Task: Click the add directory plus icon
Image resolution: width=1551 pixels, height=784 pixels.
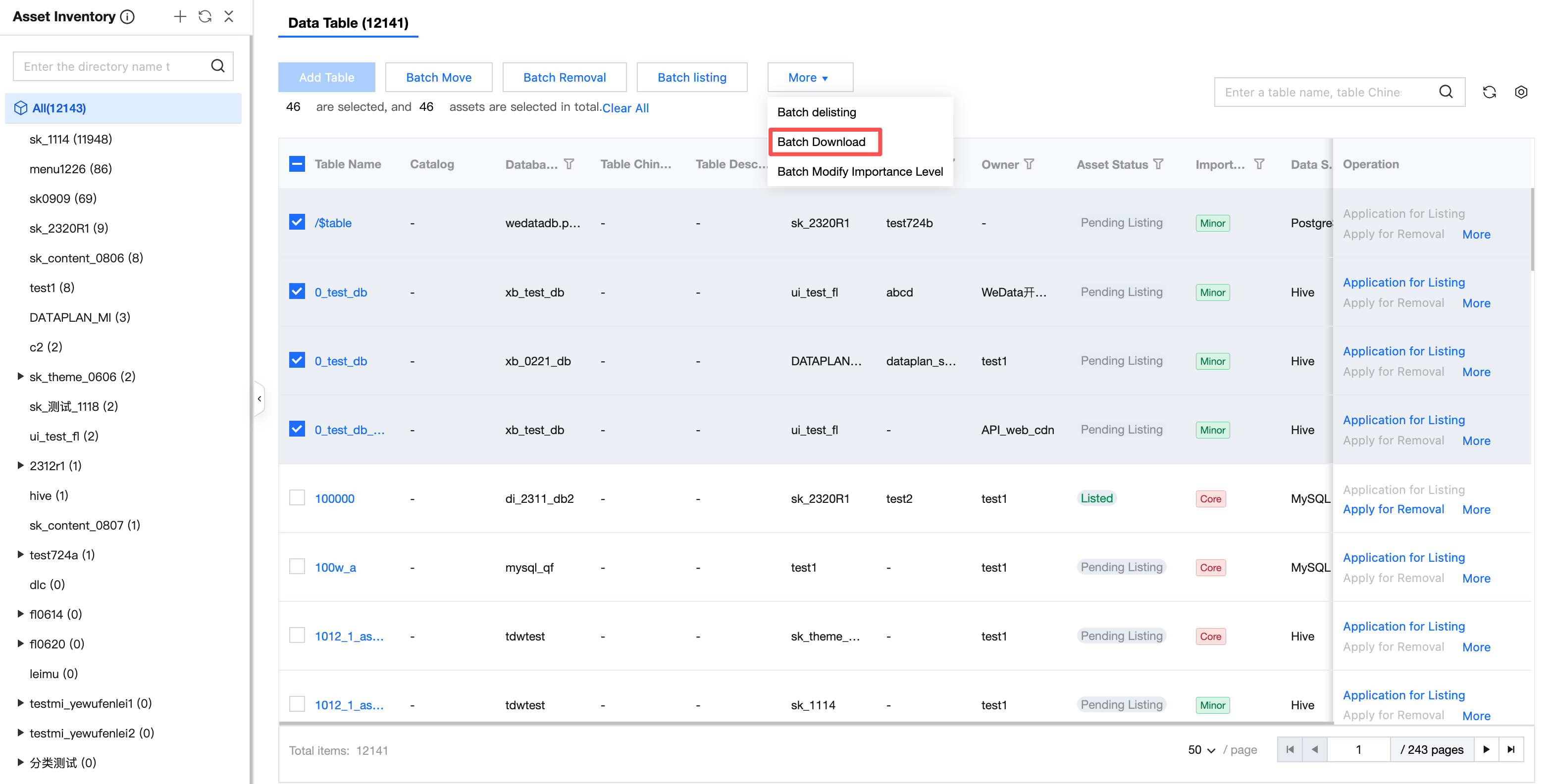Action: pos(179,16)
